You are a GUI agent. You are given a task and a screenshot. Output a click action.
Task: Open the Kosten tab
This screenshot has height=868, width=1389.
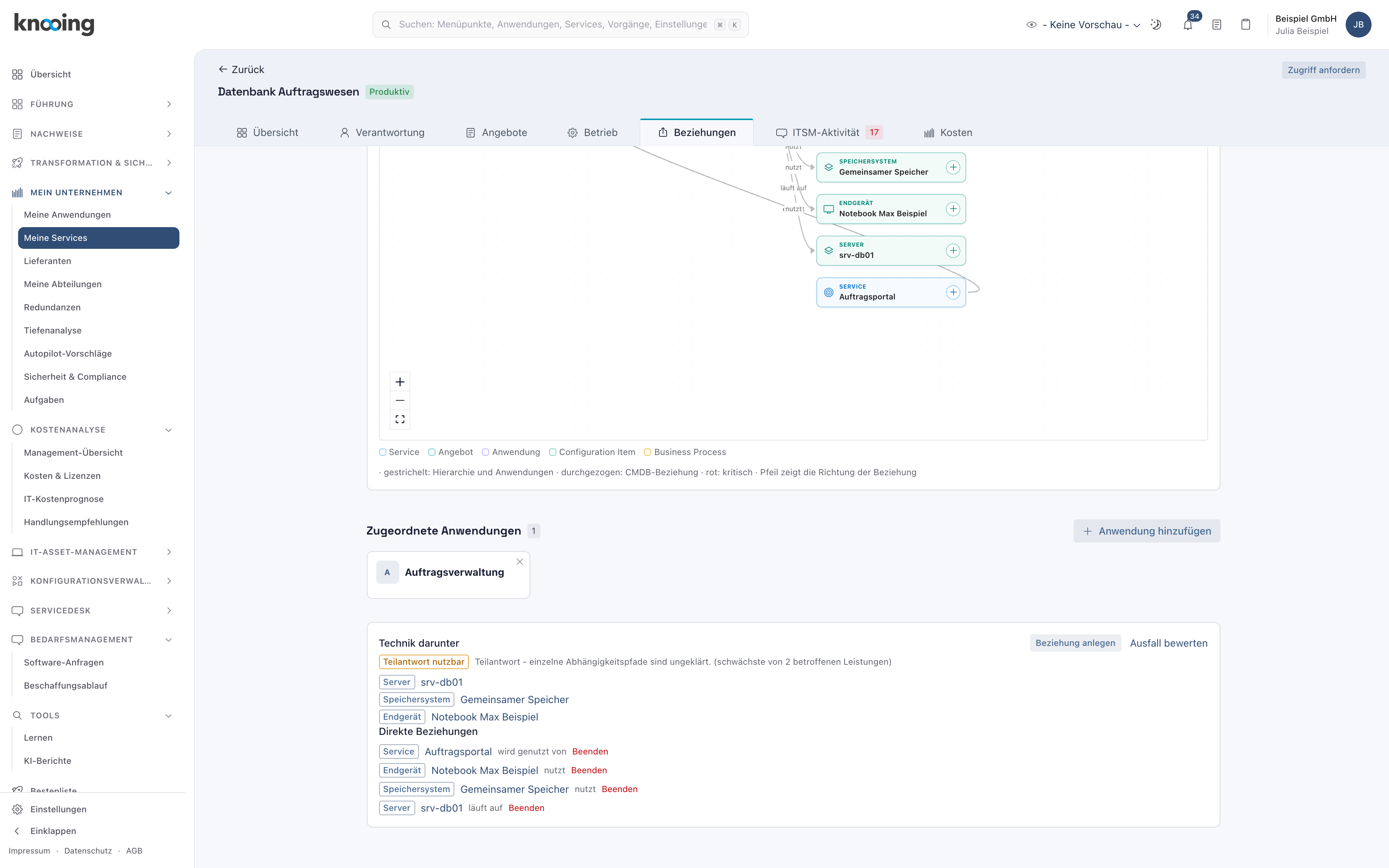tap(948, 133)
